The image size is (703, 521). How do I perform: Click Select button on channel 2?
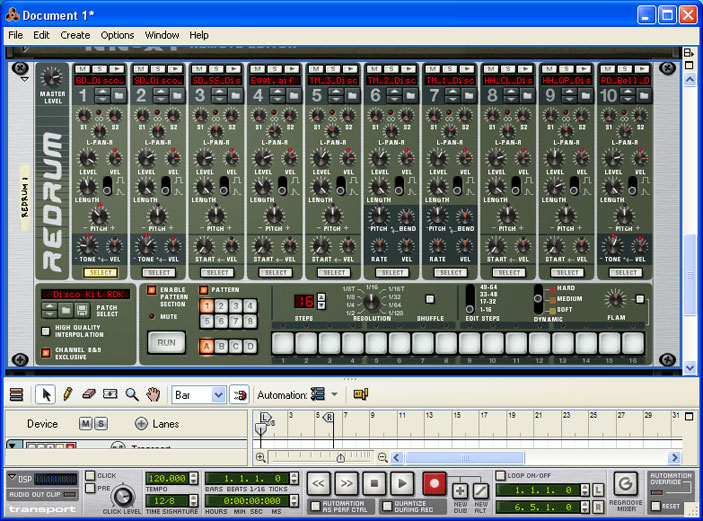159,273
